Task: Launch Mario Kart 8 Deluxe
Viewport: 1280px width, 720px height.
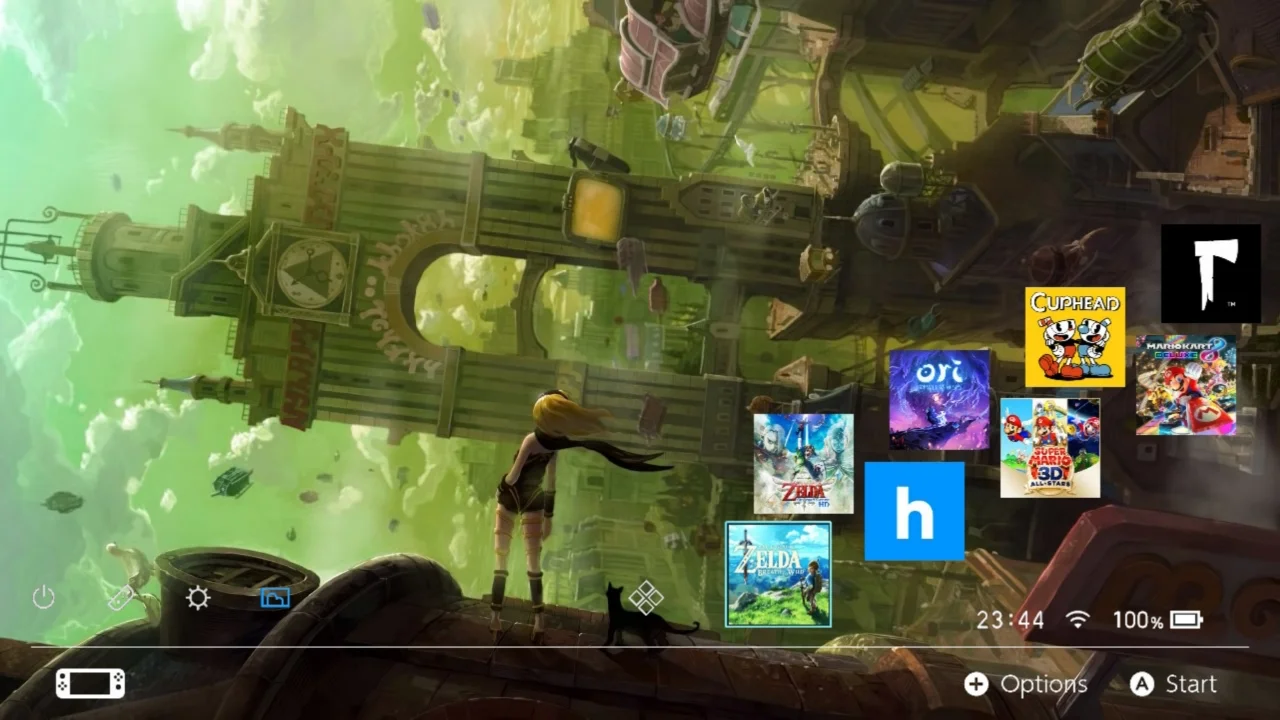Action: pyautogui.click(x=1186, y=385)
